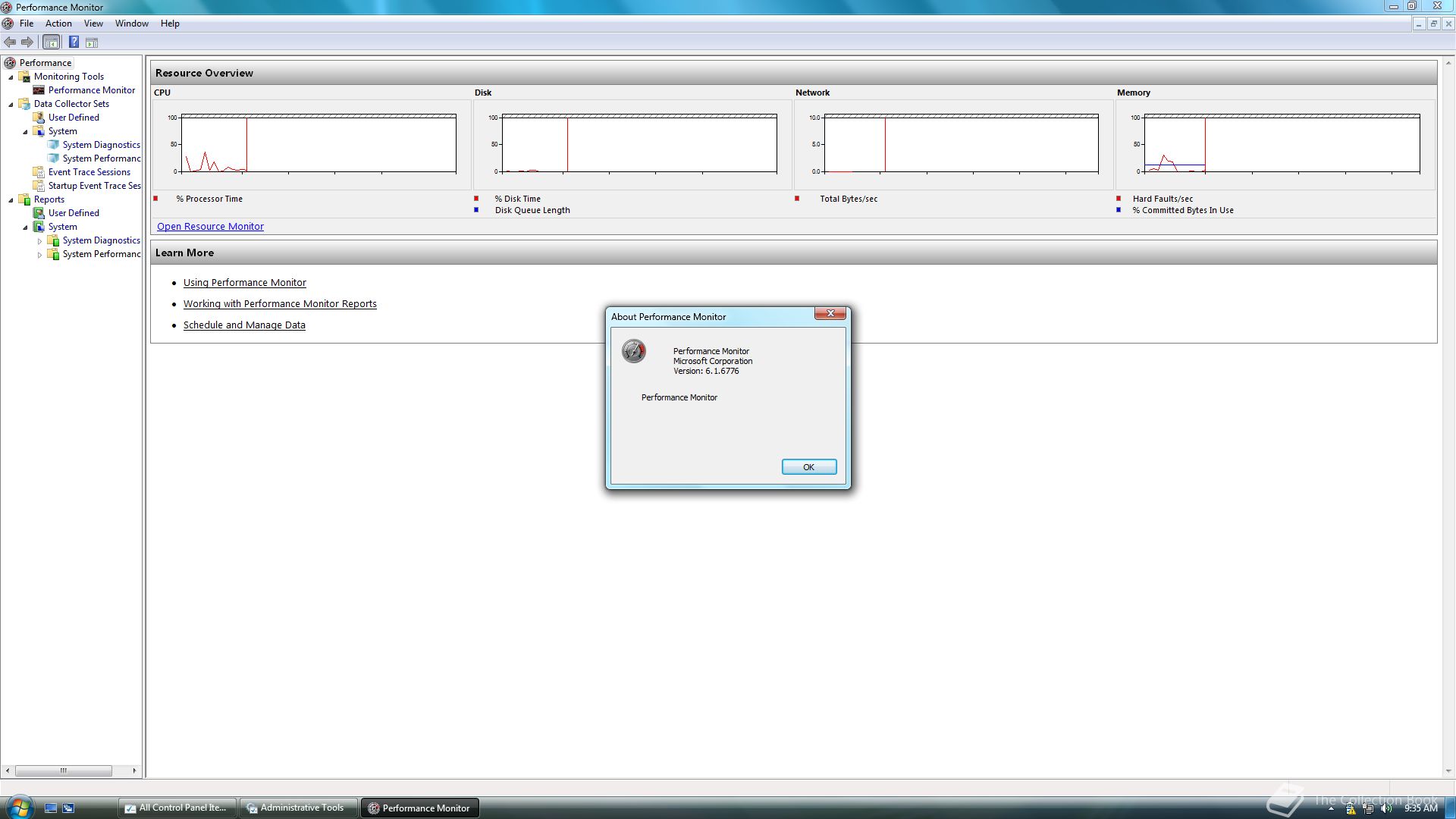Click System Performance folder icon under Reports
This screenshot has width=1456, height=819.
tap(53, 254)
